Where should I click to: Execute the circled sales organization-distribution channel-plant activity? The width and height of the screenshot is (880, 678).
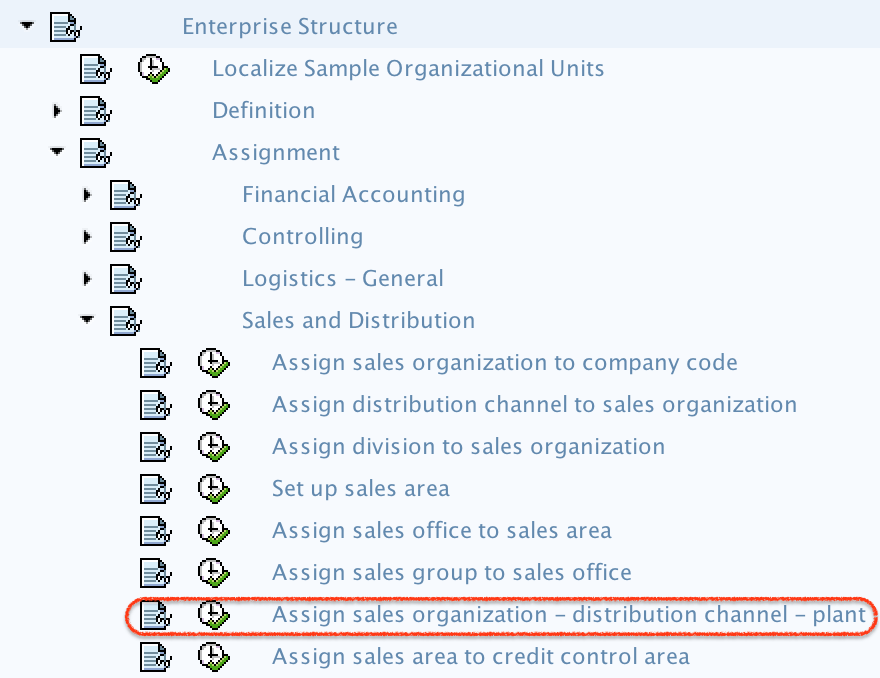click(x=213, y=615)
